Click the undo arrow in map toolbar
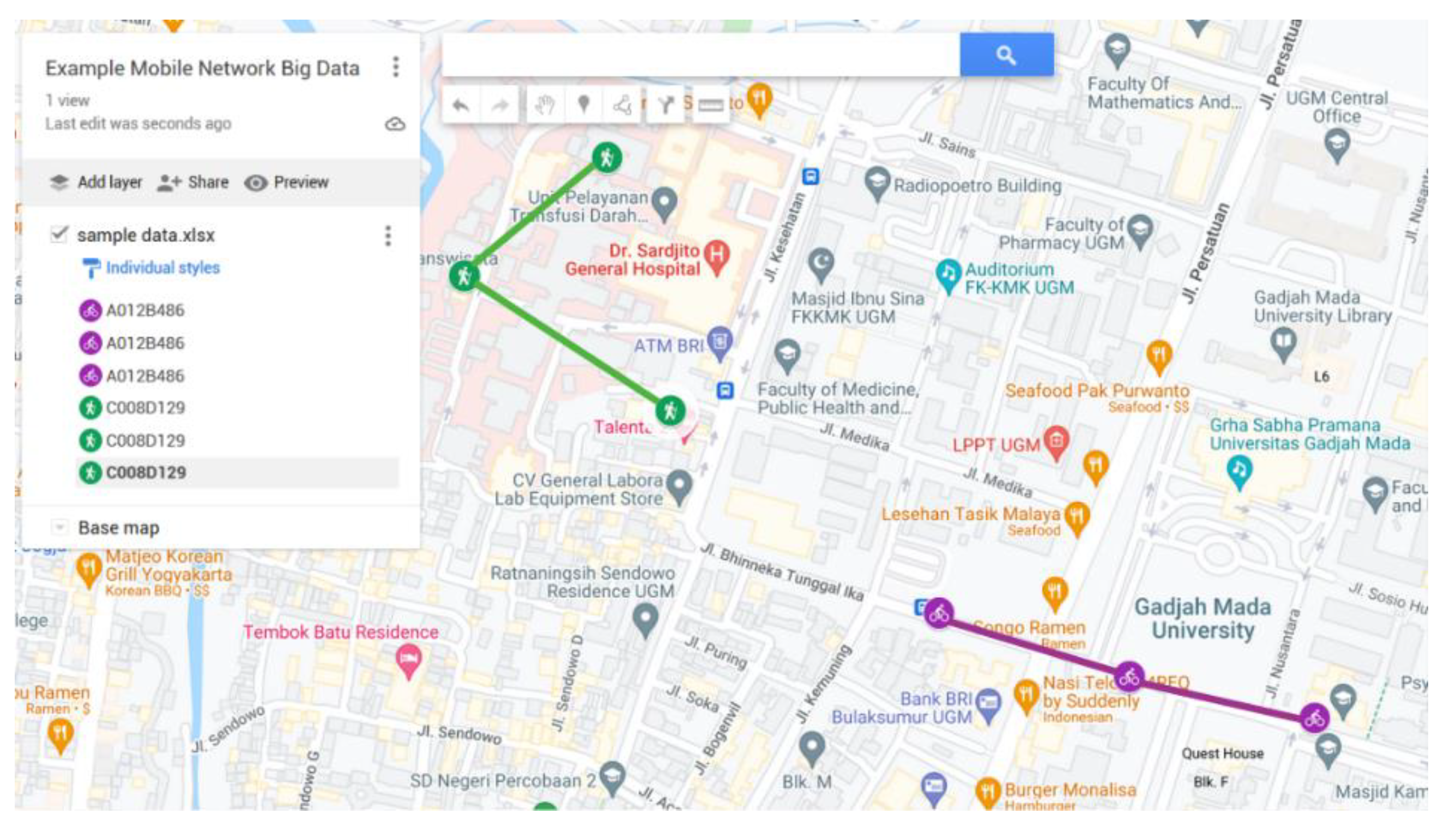The height and width of the screenshot is (832, 1456). tap(461, 105)
